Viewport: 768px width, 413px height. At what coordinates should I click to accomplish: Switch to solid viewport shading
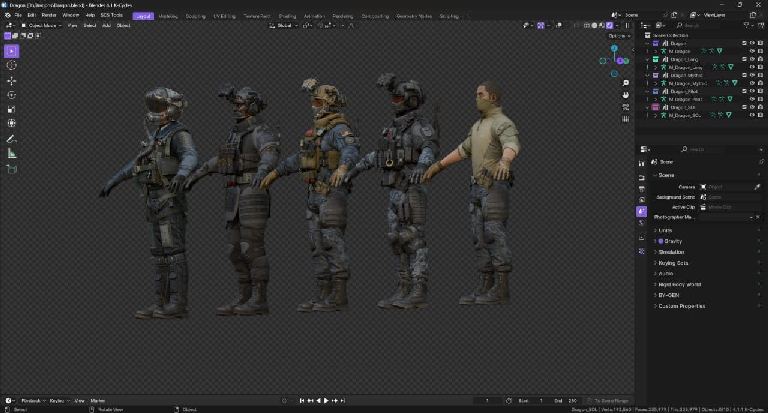pyautogui.click(x=594, y=25)
